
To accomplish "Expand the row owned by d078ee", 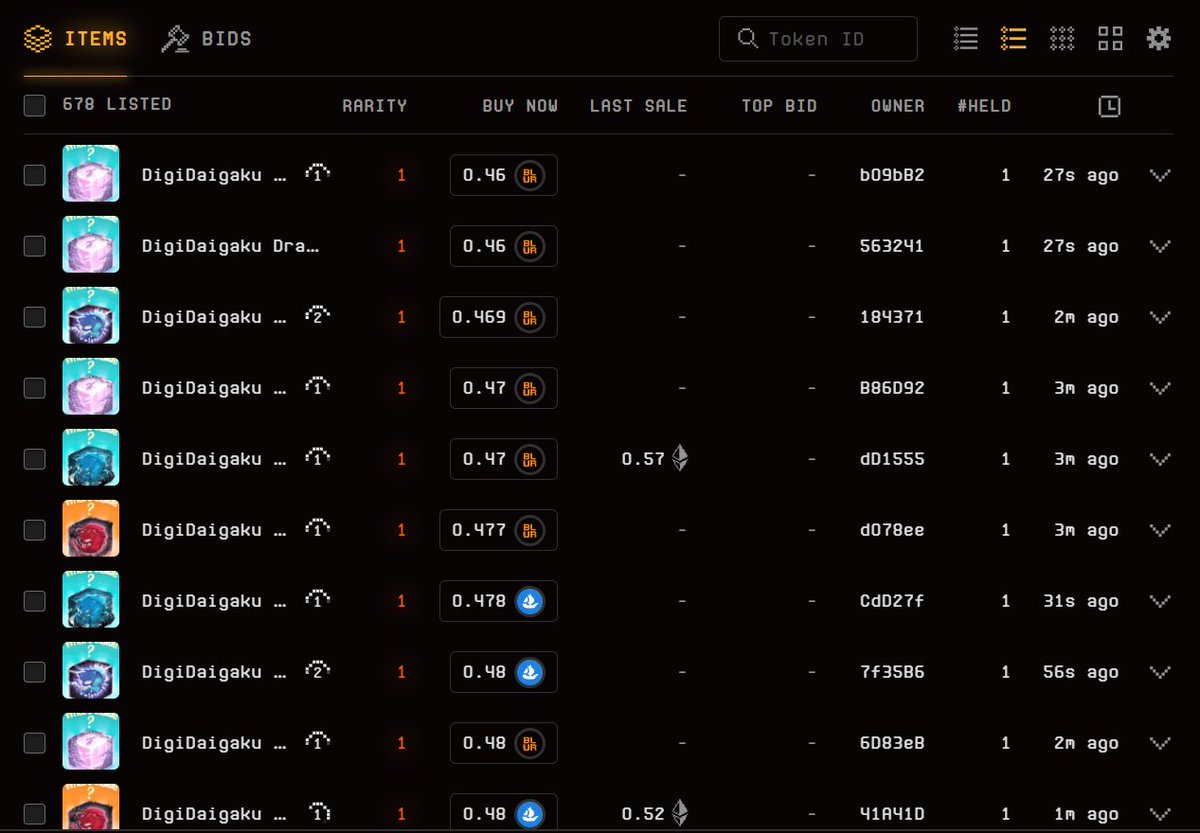I will [1160, 530].
